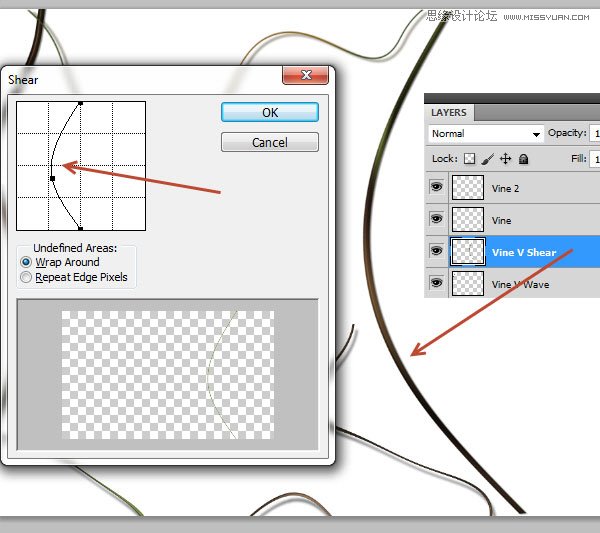Select the Vine V Shear layer thumbnail
600x533 pixels.
(468, 251)
